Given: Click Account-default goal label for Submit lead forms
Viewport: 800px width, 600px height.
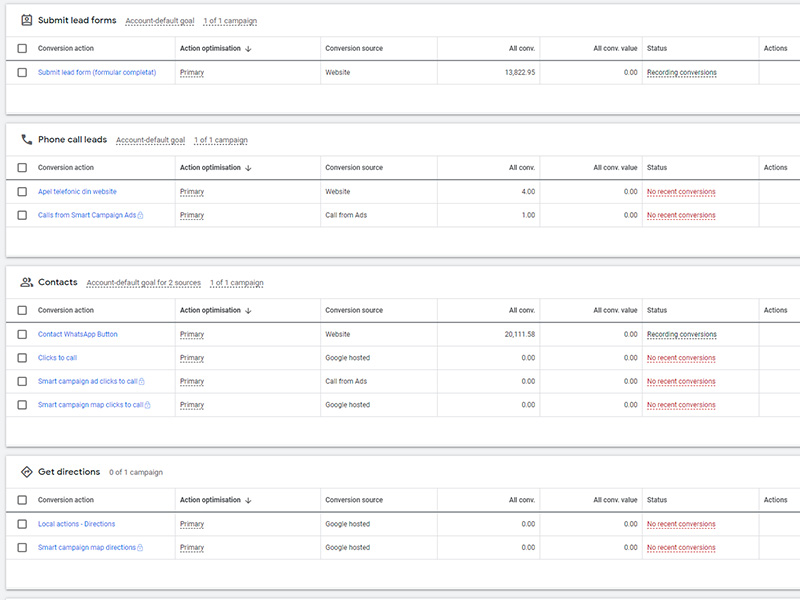Looking at the screenshot, I should tap(160, 21).
